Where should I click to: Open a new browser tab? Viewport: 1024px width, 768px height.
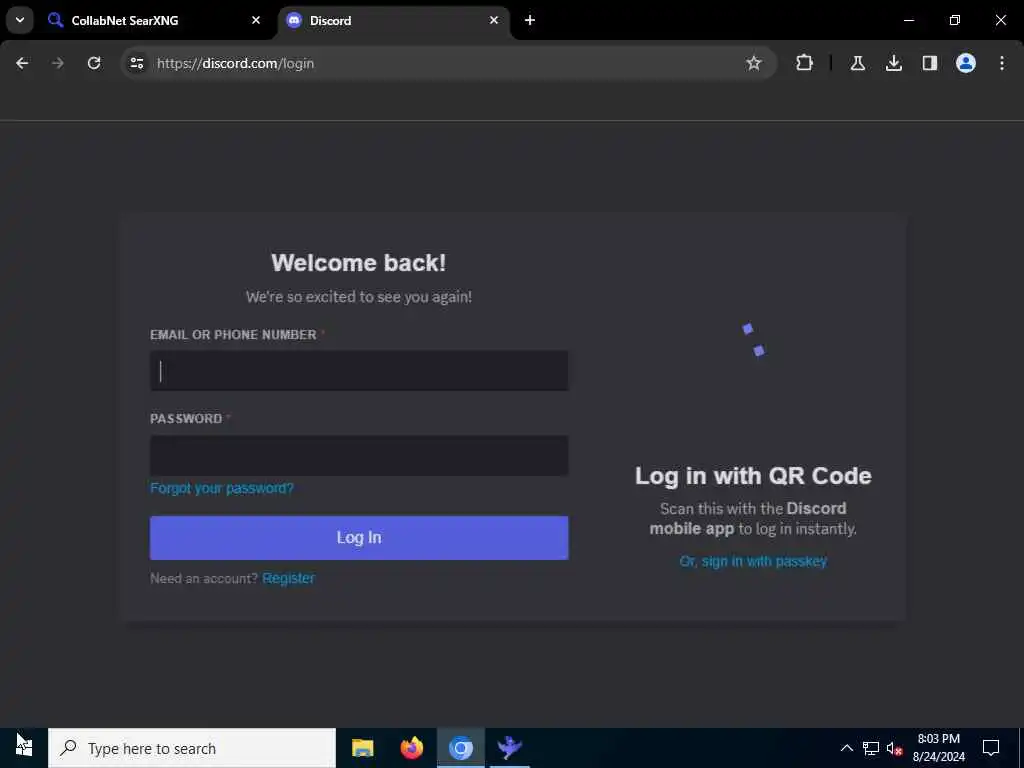pos(530,20)
